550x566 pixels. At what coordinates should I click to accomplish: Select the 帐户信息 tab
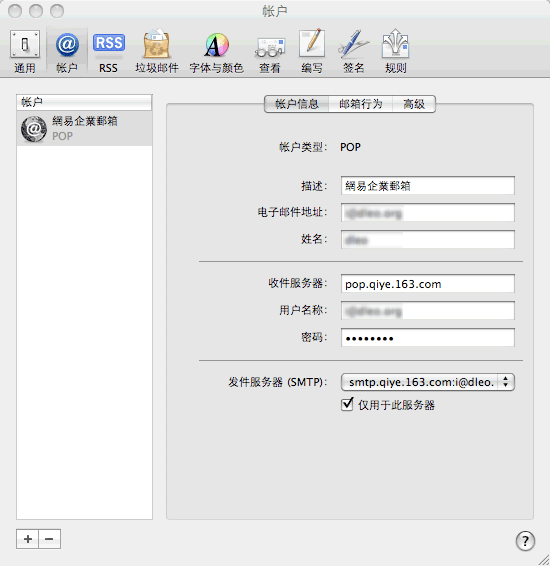297,104
